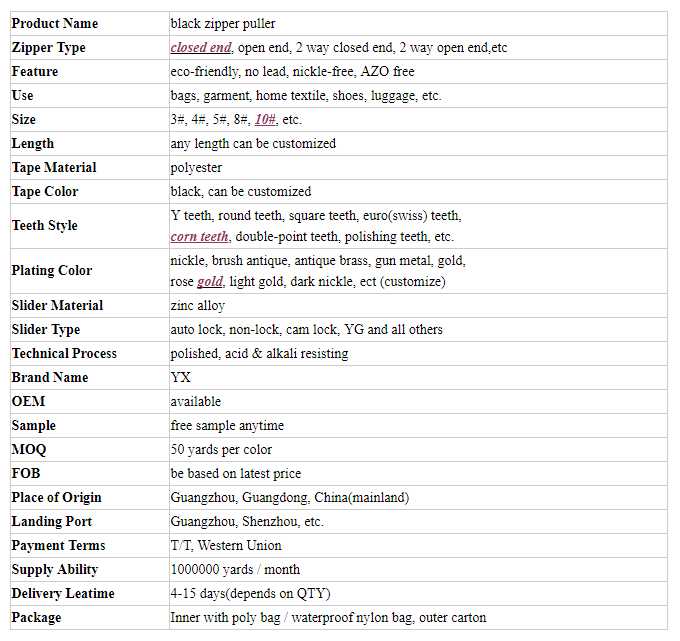Click the "polyester" tape material value
Screen dimensions: 680x641
tap(196, 168)
